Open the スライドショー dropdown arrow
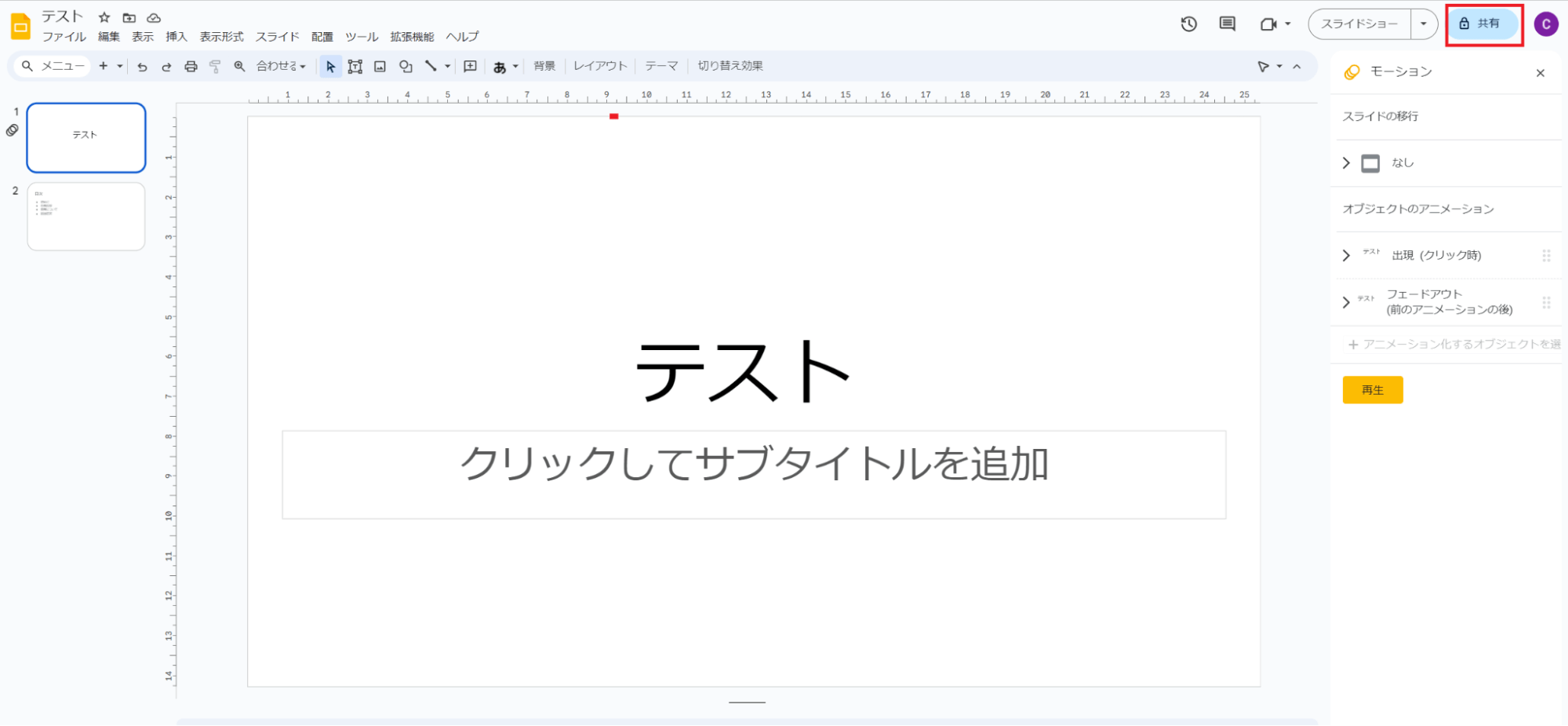Screen dimensions: 1568x726 (x=1423, y=24)
